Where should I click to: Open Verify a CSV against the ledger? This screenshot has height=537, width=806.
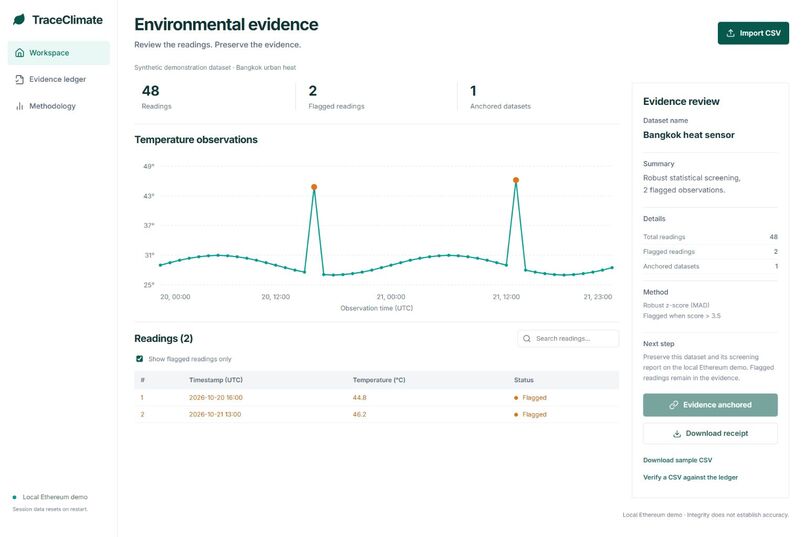point(690,477)
